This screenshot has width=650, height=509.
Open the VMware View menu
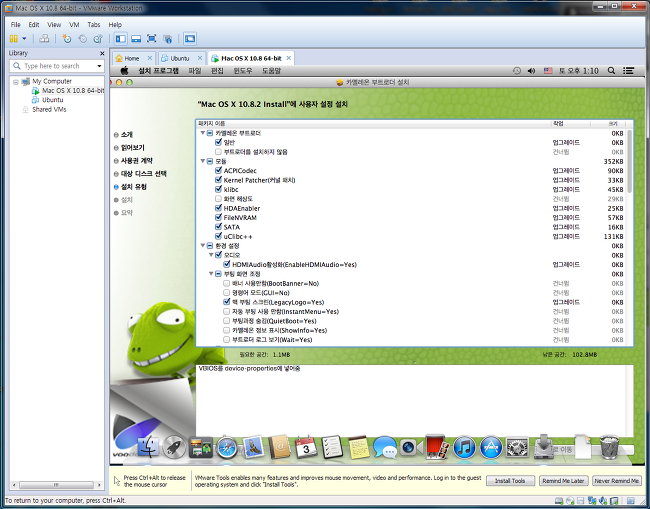tap(54, 25)
